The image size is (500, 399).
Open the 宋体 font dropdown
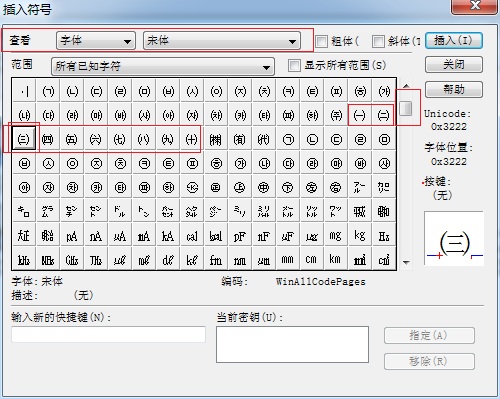click(x=222, y=41)
